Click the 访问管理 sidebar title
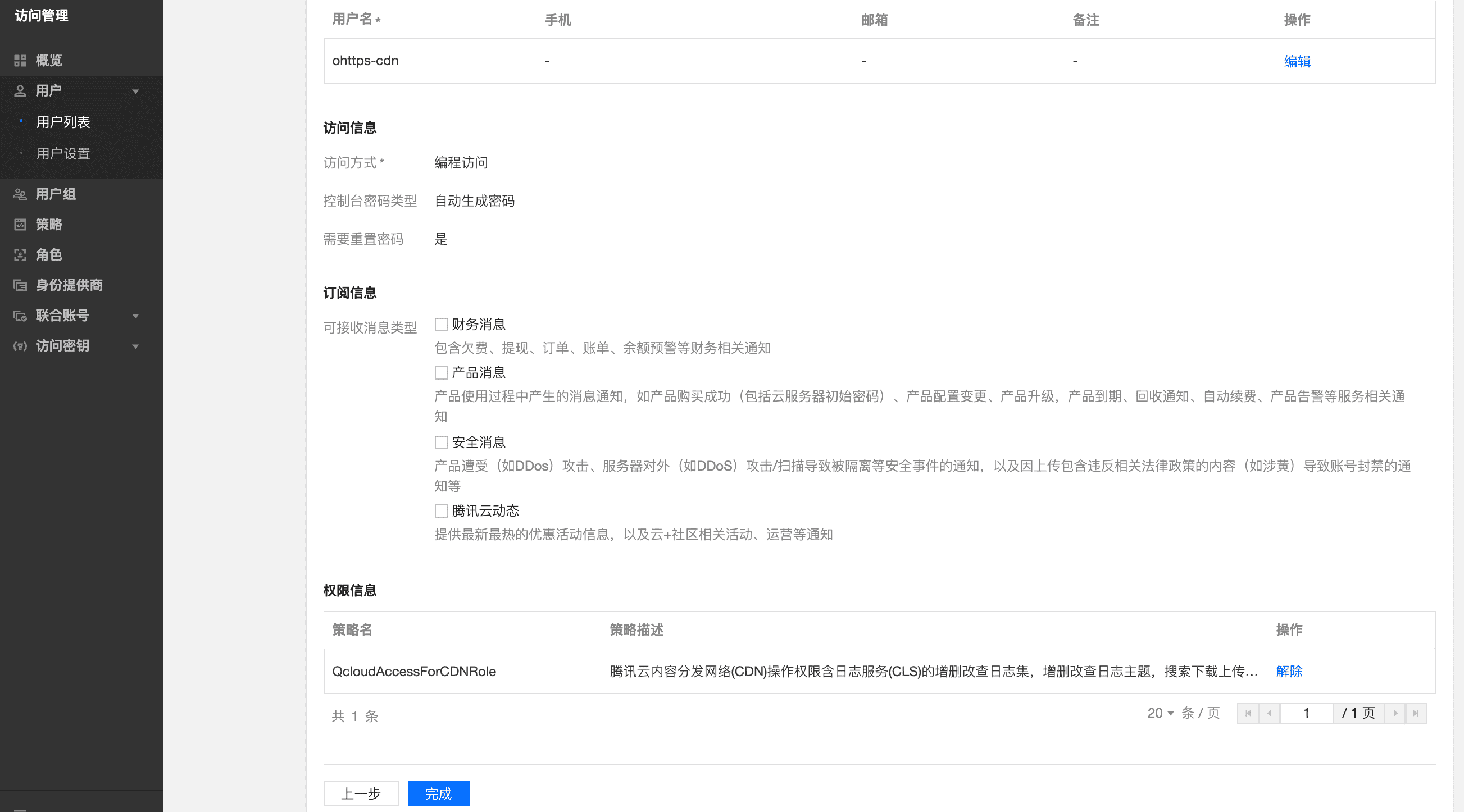 click(x=42, y=16)
